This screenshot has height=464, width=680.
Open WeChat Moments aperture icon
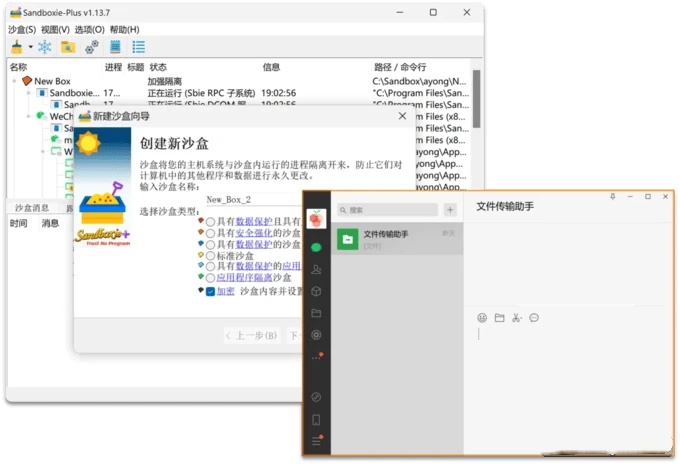316,335
